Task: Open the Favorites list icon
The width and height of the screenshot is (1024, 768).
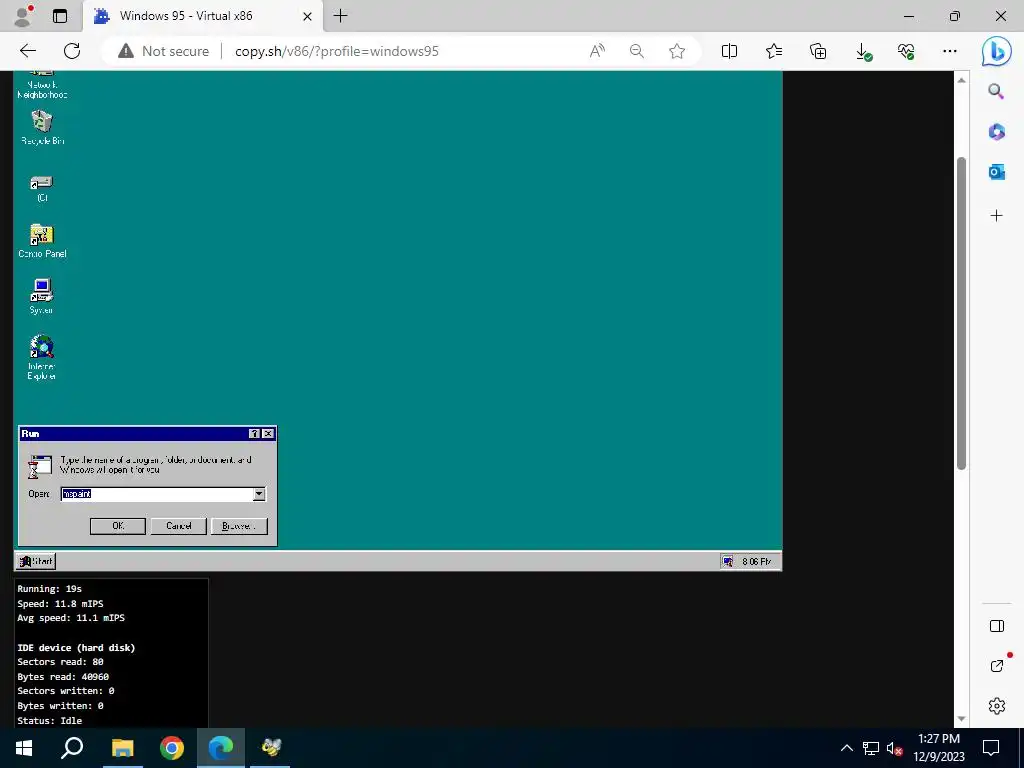Action: click(x=774, y=51)
